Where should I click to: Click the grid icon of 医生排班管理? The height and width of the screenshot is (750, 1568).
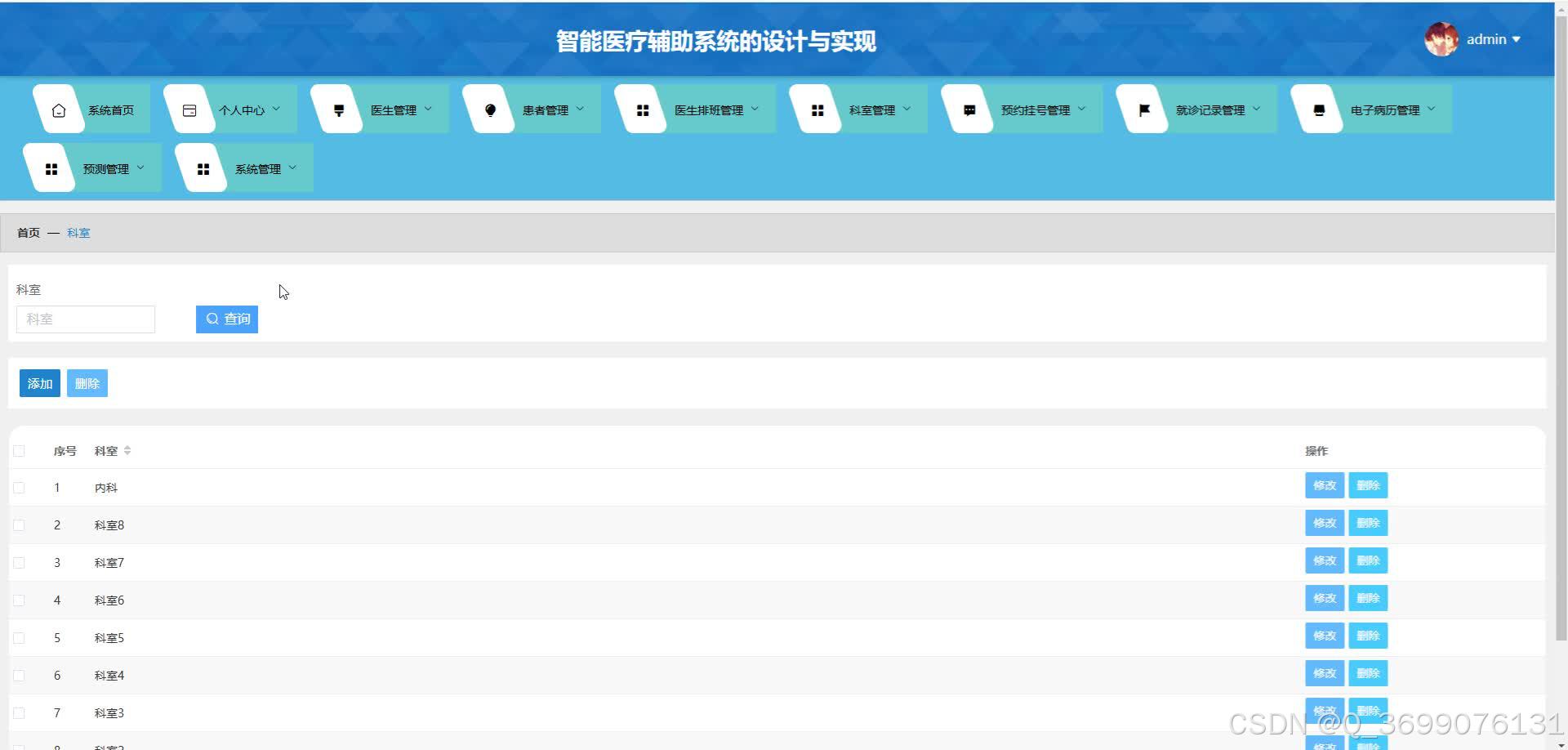point(643,110)
